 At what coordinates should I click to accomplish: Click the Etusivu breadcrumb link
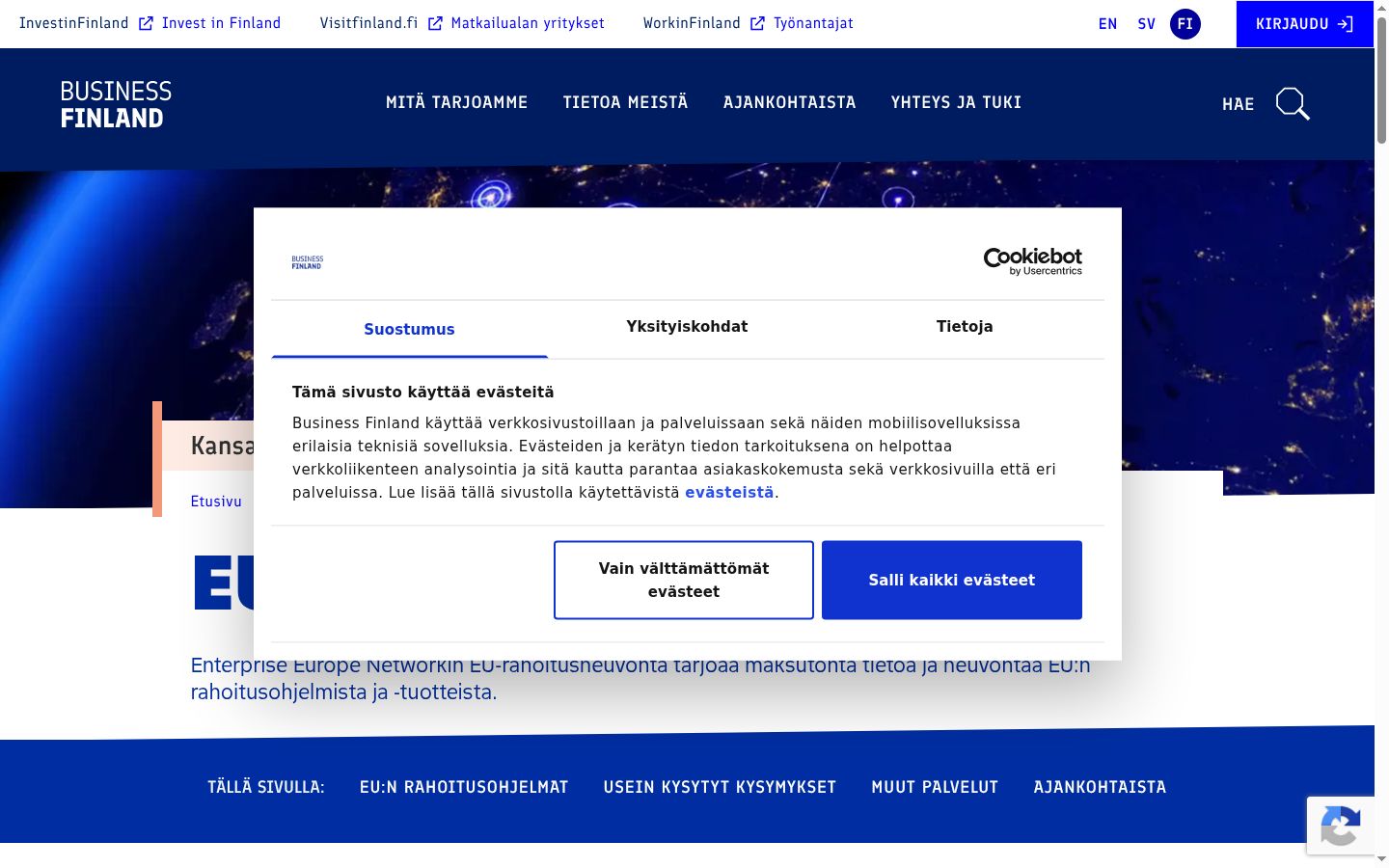point(216,502)
